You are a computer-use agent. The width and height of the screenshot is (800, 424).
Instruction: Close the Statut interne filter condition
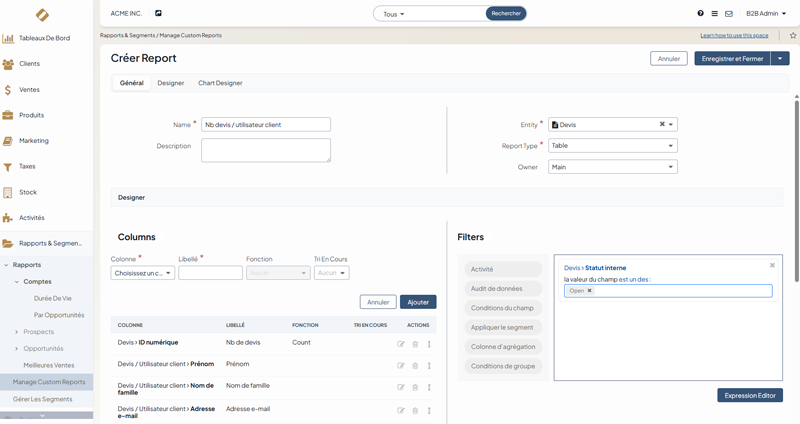772,266
